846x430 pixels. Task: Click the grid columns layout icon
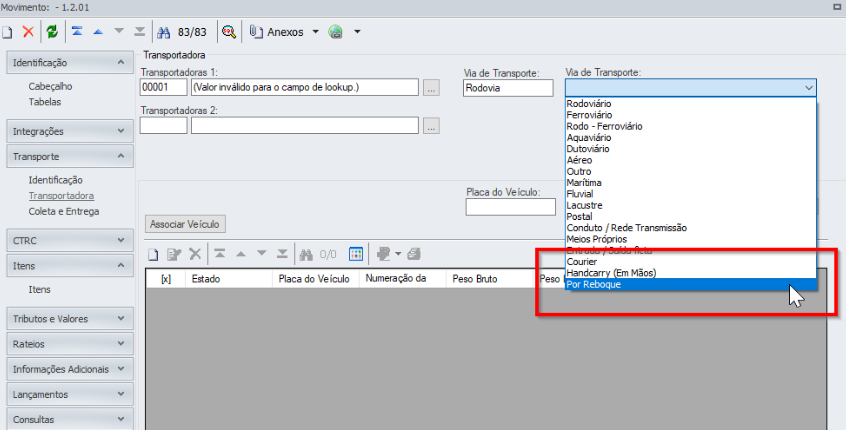pyautogui.click(x=356, y=254)
